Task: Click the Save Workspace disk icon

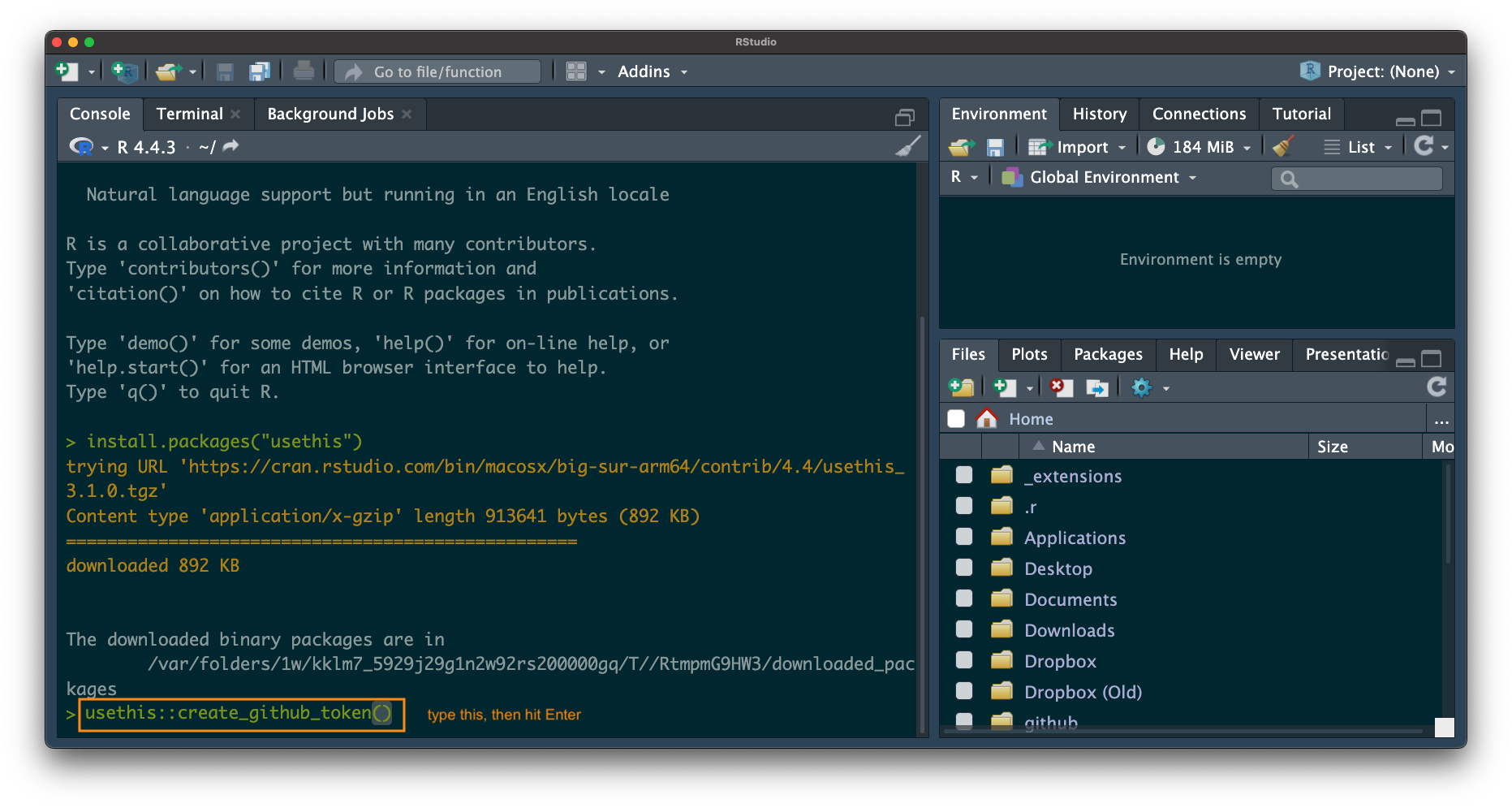Action: coord(995,147)
